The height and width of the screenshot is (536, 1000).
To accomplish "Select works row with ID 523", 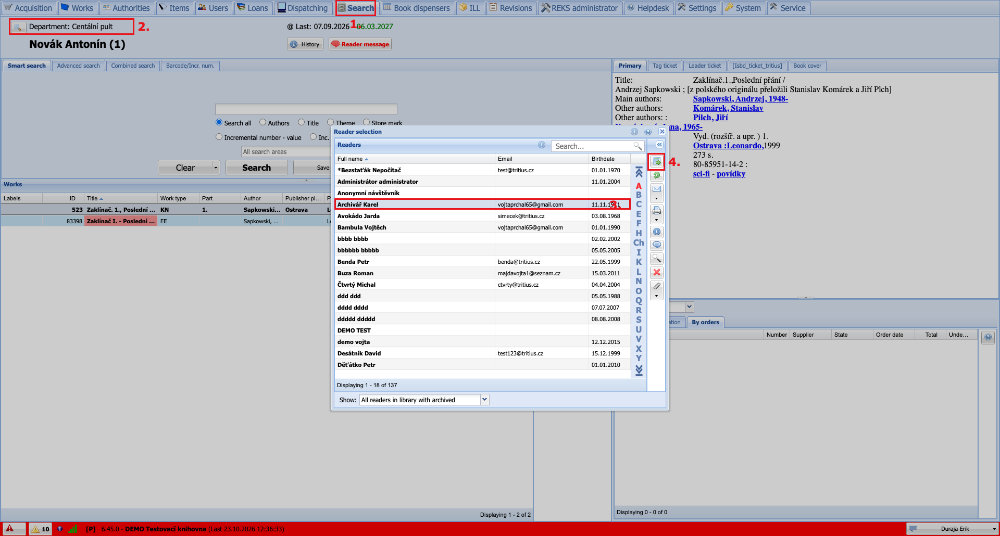I will click(x=166, y=209).
